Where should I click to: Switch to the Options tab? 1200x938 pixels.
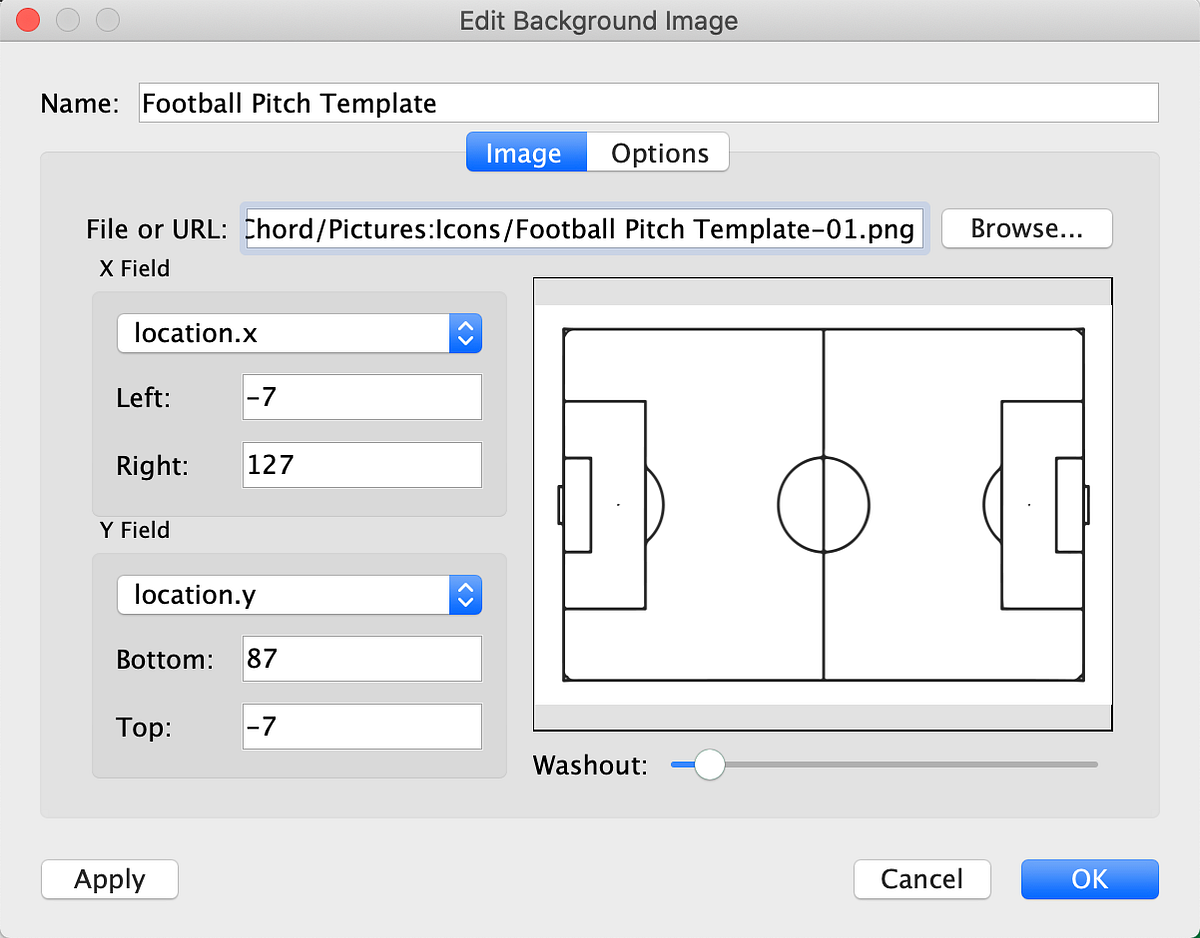pyautogui.click(x=658, y=152)
